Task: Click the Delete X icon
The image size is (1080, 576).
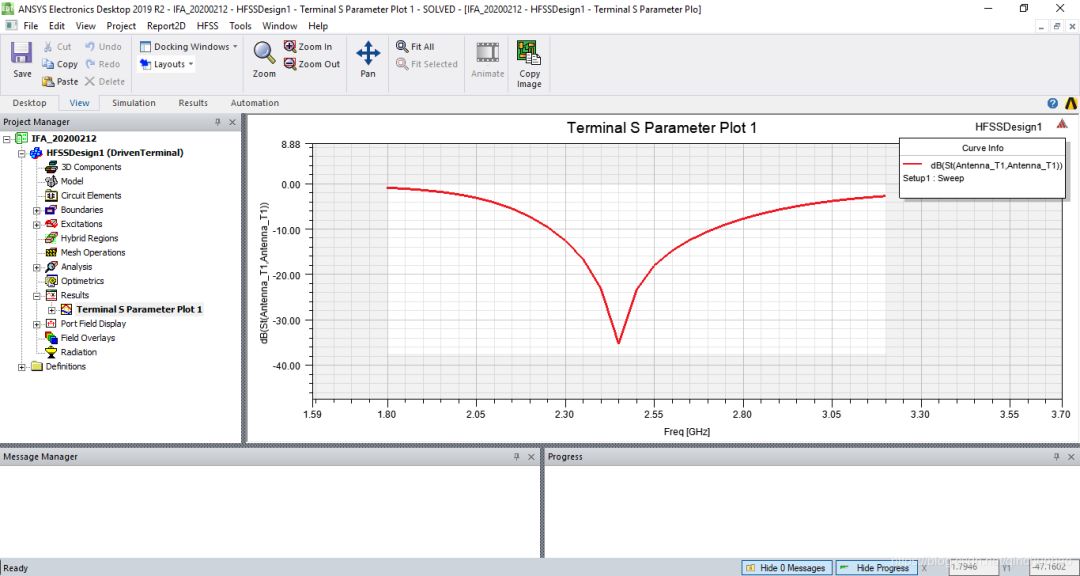Action: click(x=90, y=81)
